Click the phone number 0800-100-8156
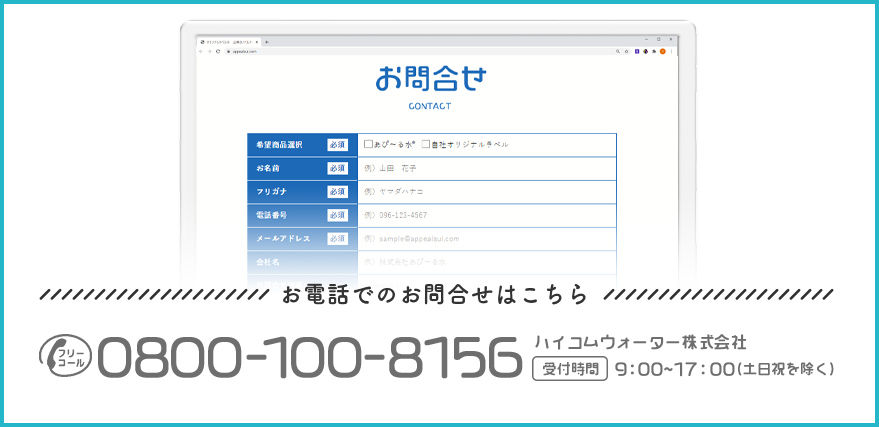The image size is (879, 427). click(310, 356)
